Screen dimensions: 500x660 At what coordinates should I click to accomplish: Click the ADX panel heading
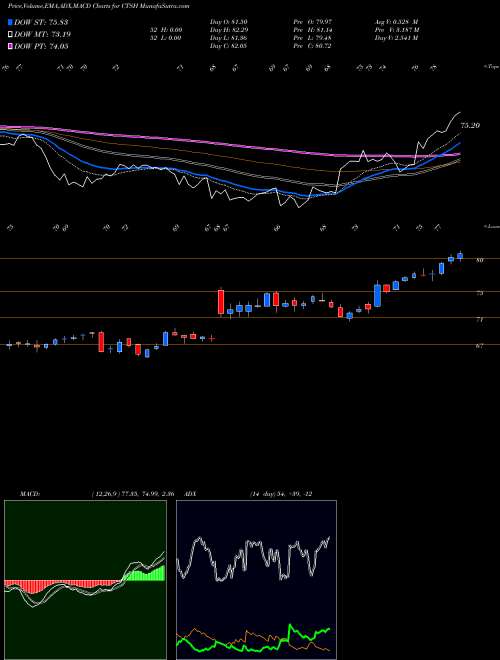click(x=190, y=494)
